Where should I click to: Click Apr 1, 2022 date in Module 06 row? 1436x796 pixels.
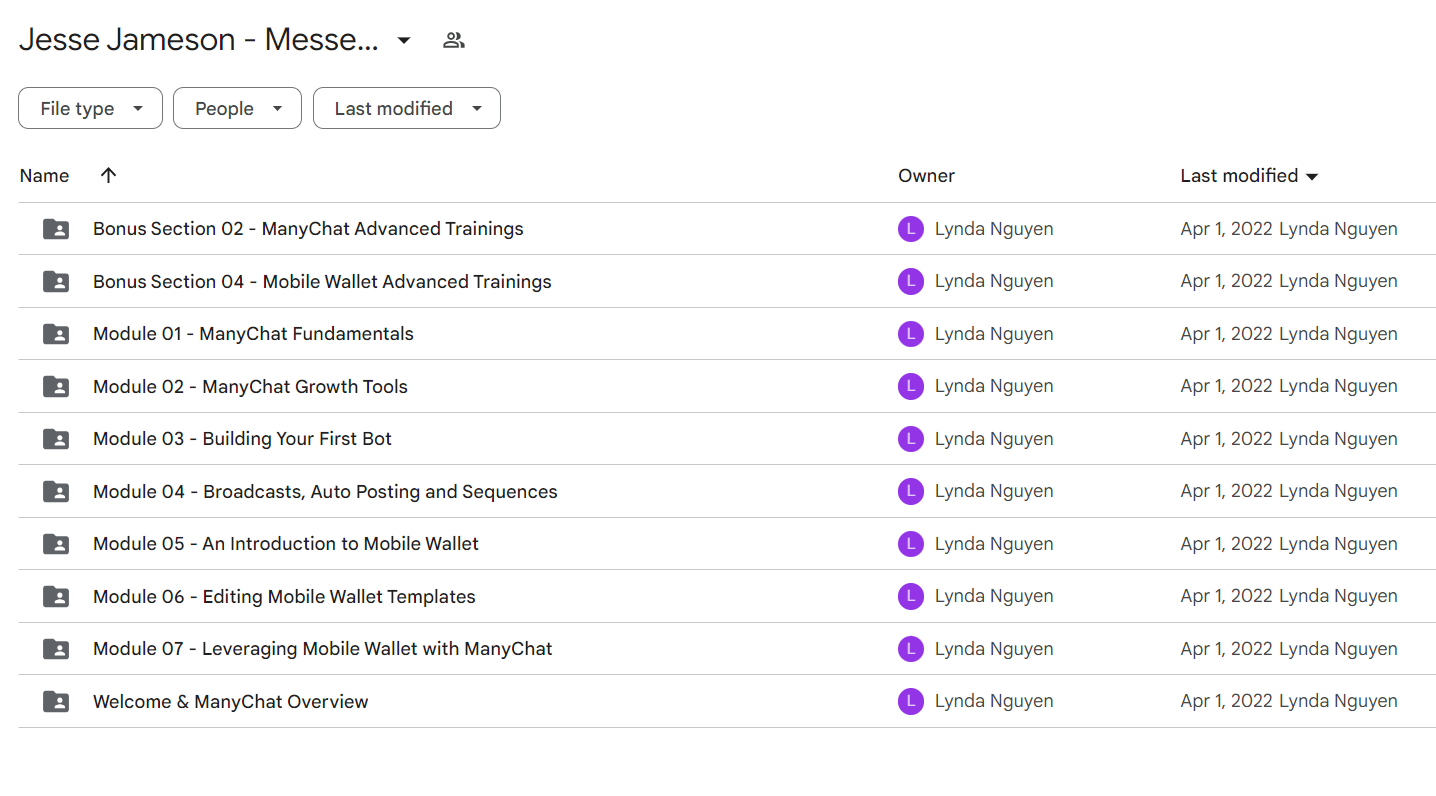coord(1226,597)
